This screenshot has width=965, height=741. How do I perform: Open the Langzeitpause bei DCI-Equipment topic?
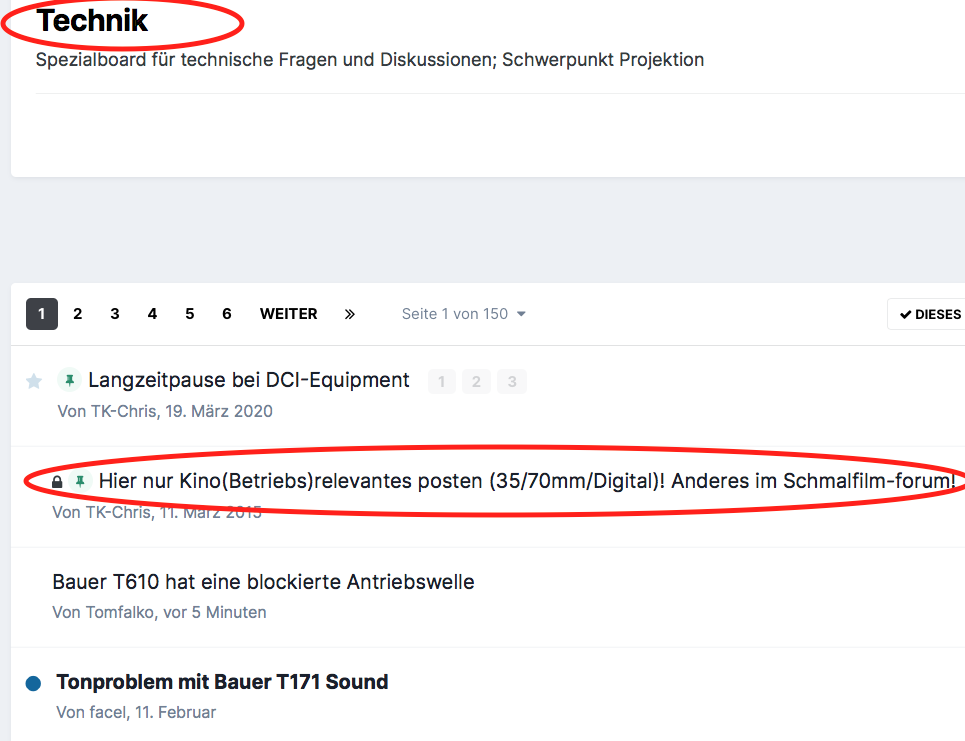point(249,380)
